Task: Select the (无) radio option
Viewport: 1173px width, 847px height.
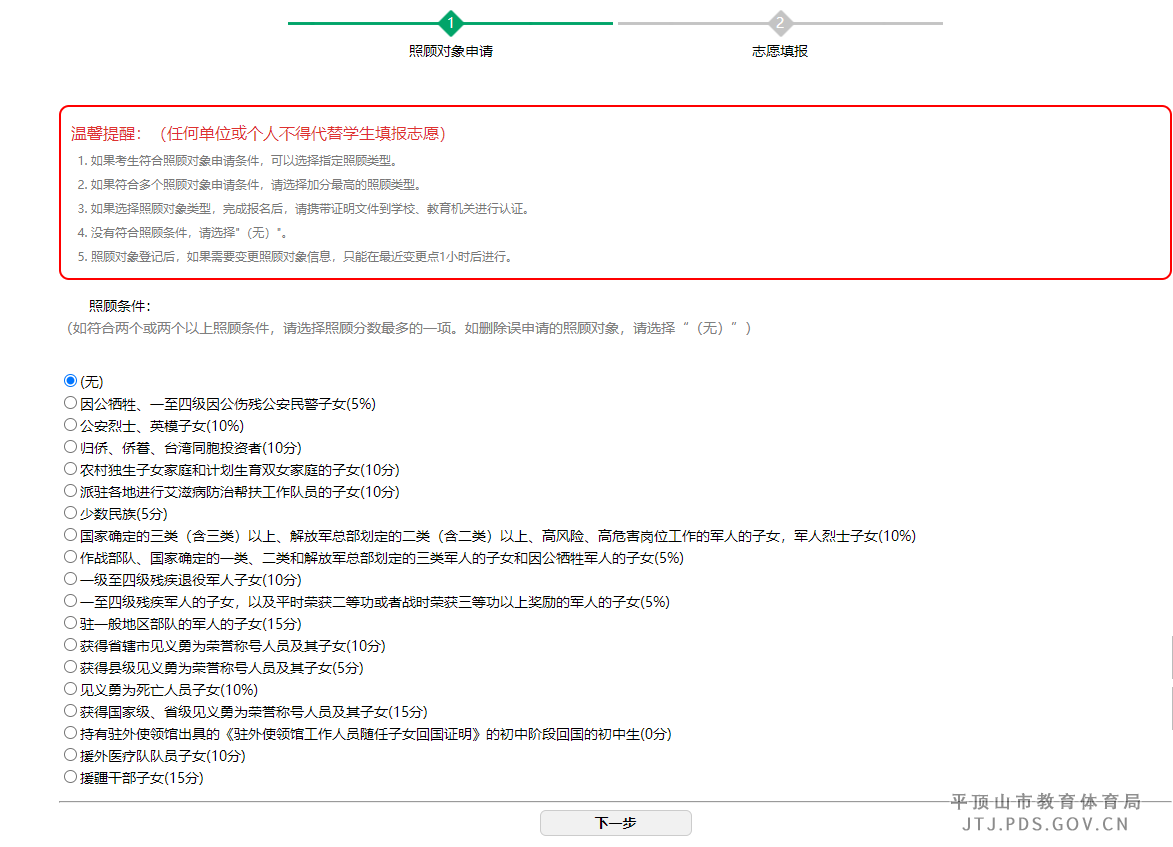Action: pos(70,380)
